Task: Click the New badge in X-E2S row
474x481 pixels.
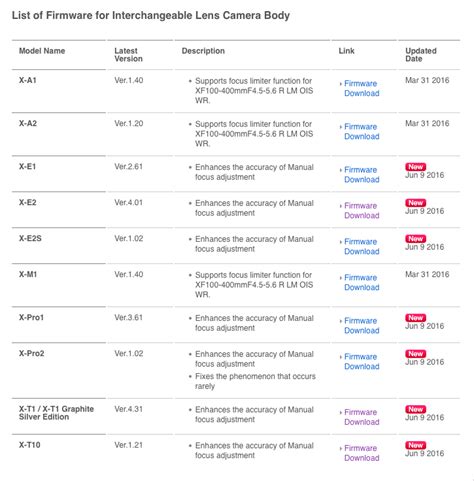Action: pos(415,239)
